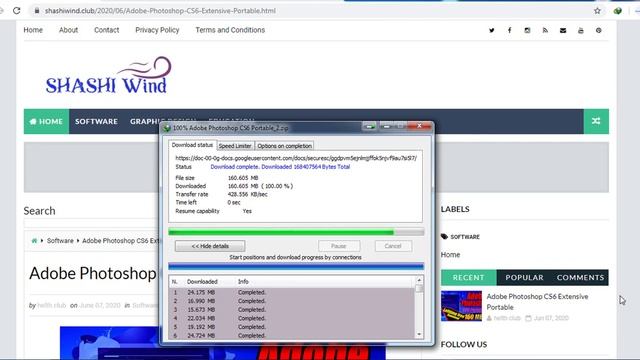Select the POPULAR sidebar tab

(524, 278)
